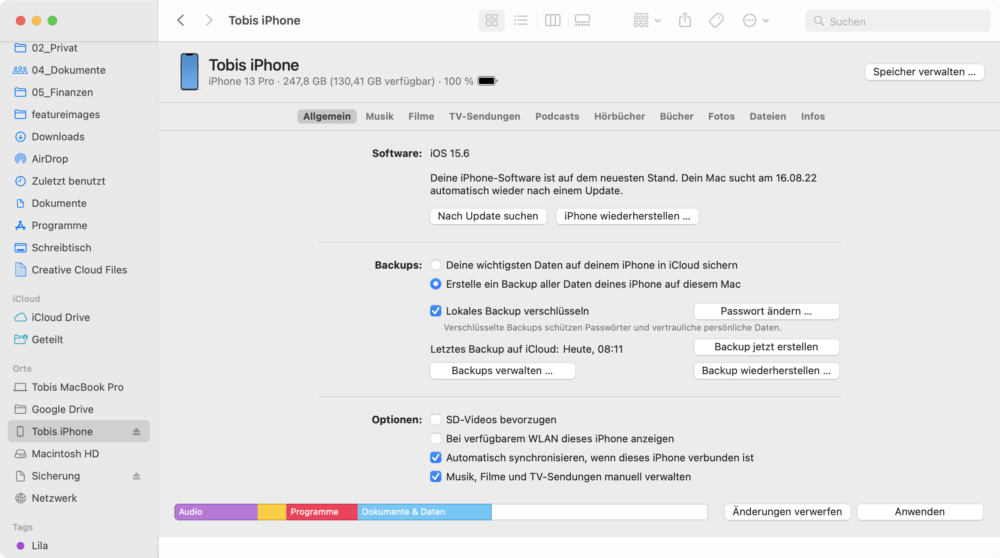Switch to the TV-Sendungen tab
This screenshot has height=558, width=1000.
click(x=485, y=116)
